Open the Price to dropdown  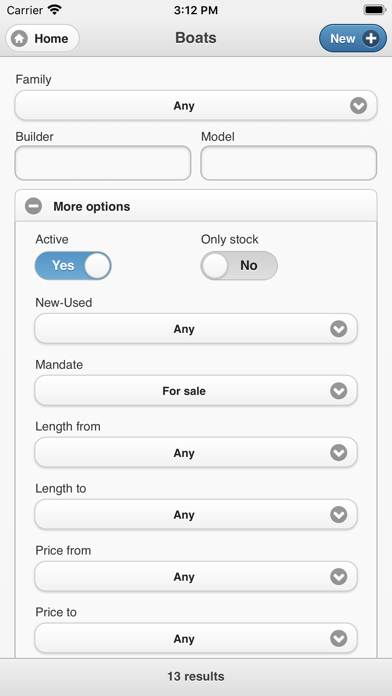pyautogui.click(x=196, y=639)
